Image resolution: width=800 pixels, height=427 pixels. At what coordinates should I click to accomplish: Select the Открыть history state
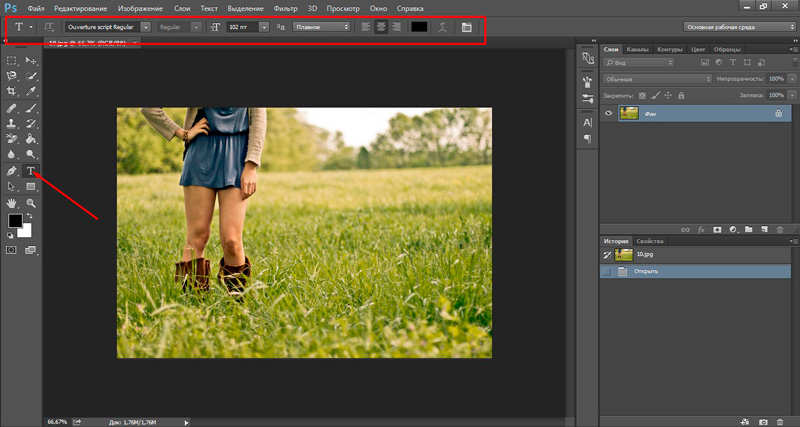(x=646, y=271)
